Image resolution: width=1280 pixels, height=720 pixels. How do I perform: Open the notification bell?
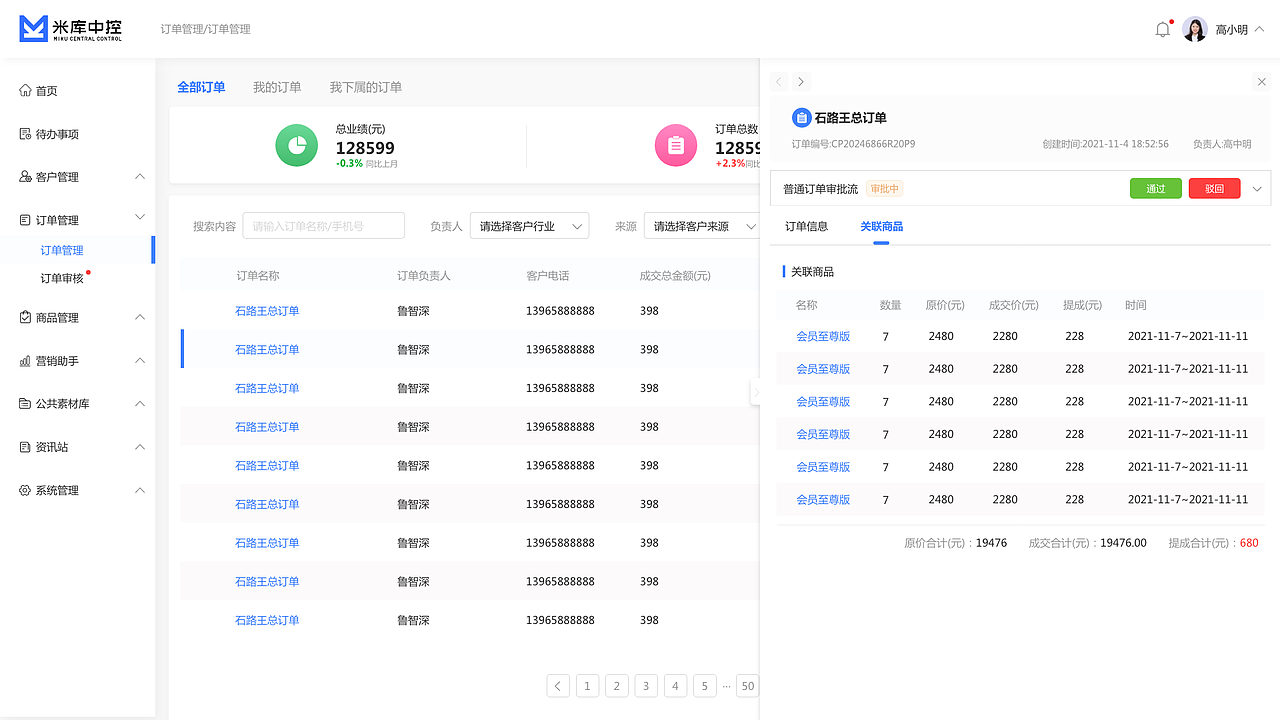(1162, 30)
